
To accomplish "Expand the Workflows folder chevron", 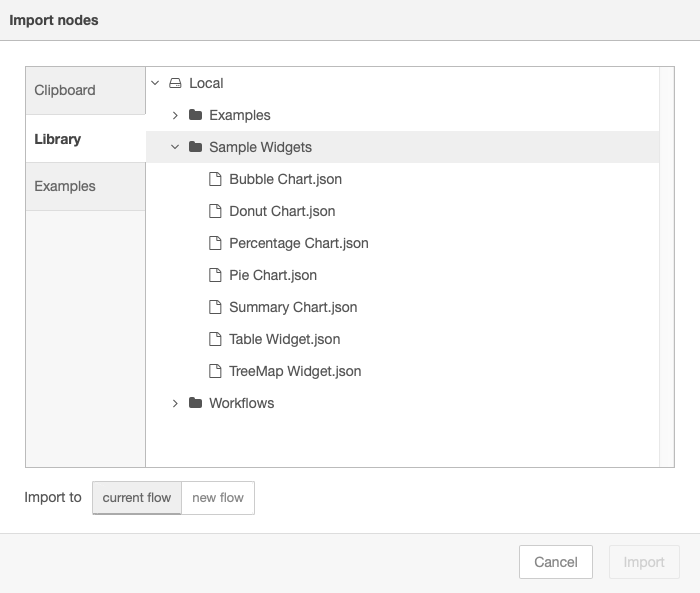I will coord(175,403).
